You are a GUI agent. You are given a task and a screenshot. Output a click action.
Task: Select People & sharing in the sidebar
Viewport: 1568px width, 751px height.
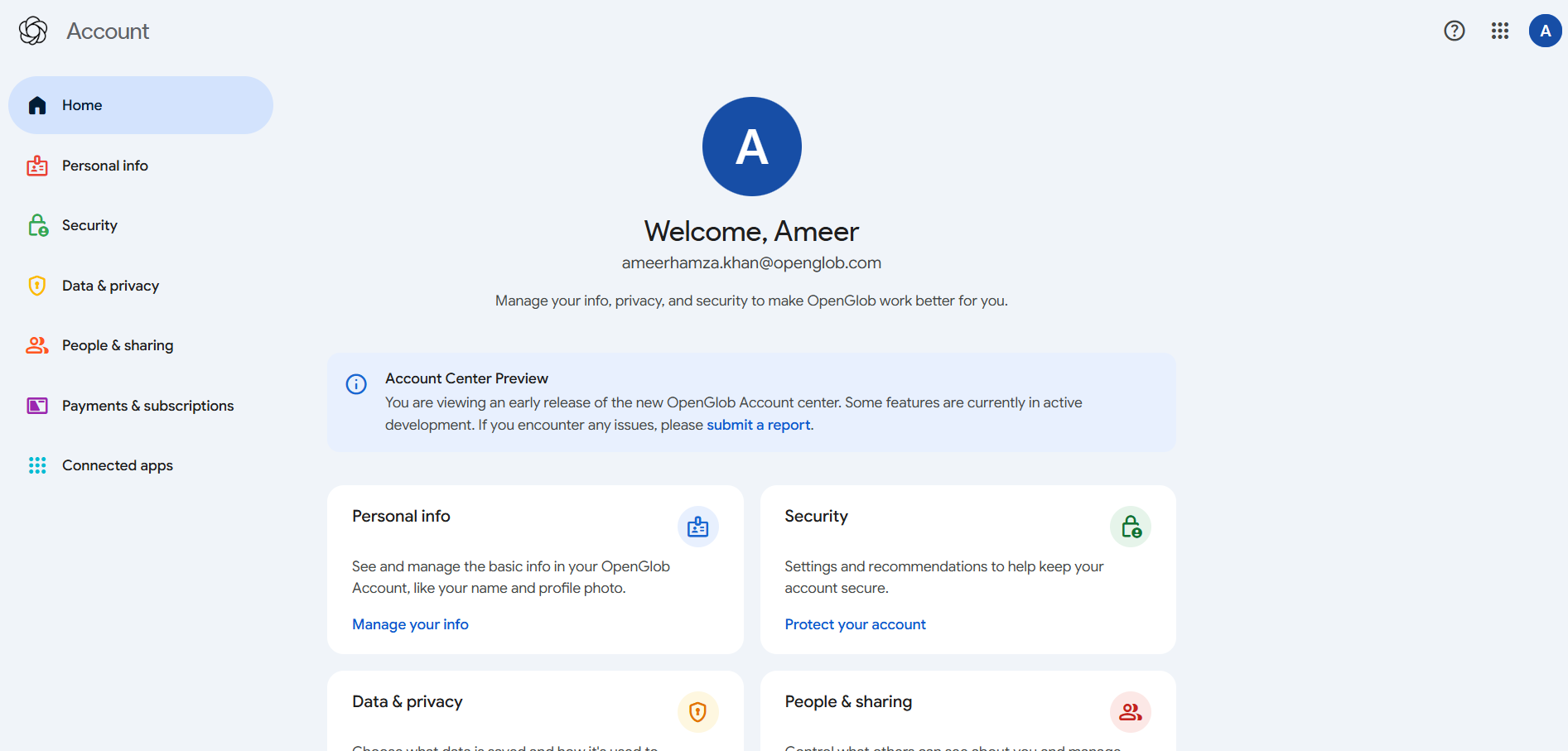(x=117, y=344)
